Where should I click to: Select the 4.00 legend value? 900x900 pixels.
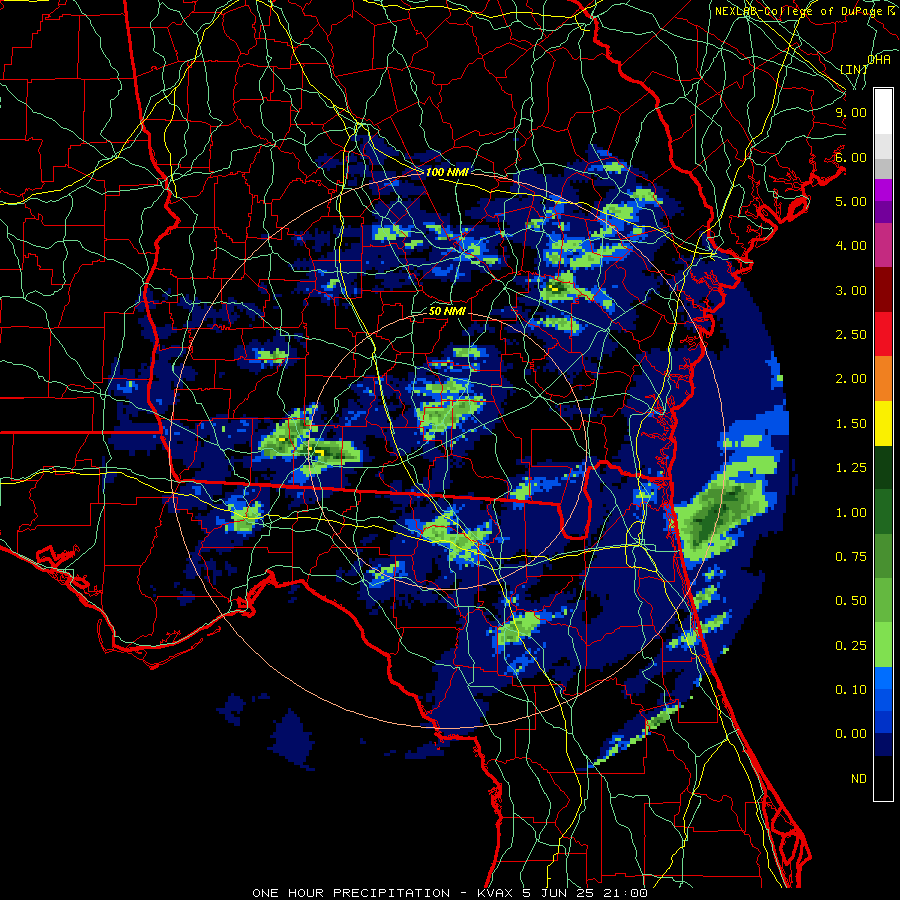(851, 246)
